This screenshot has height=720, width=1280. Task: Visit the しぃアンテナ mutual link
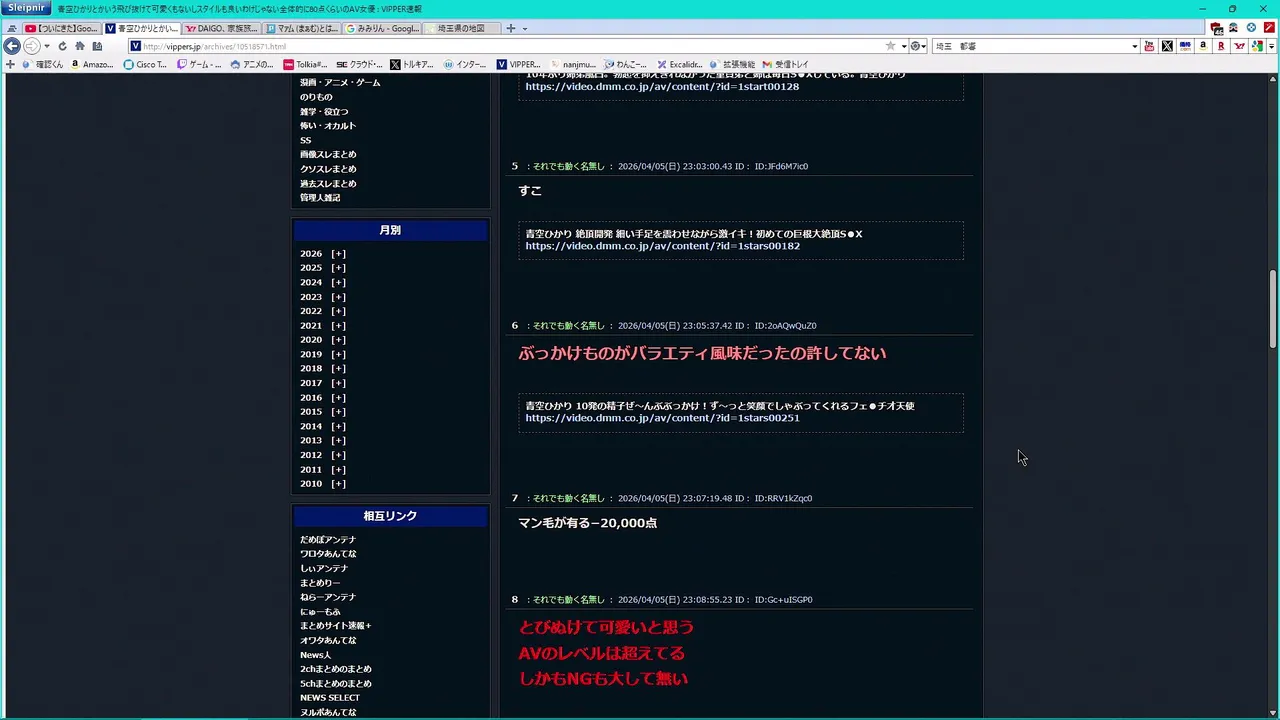(324, 568)
